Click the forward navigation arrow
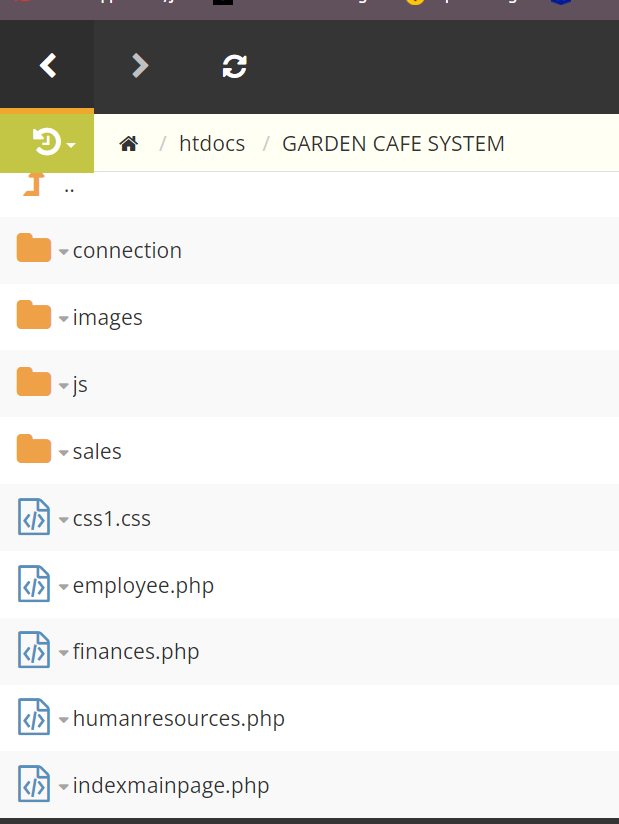619x824 pixels. click(140, 66)
